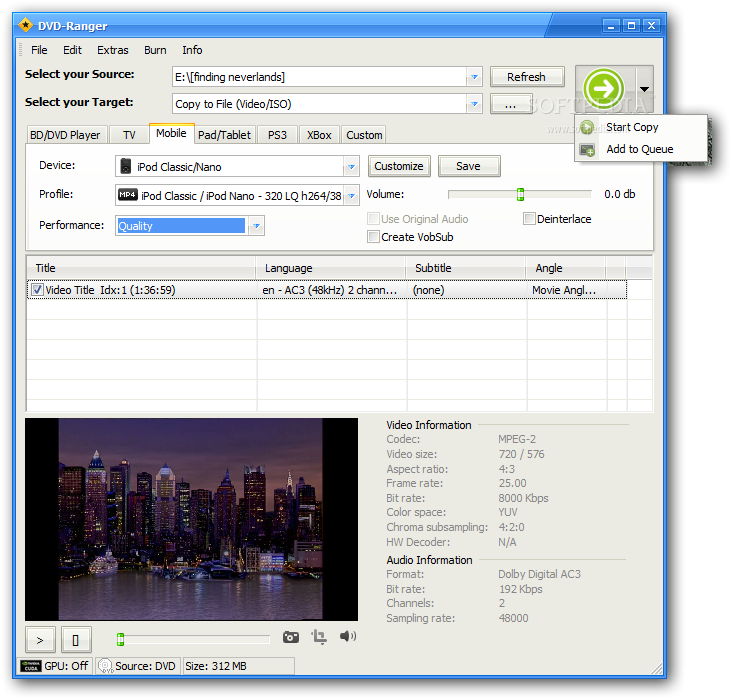Switch to the Custom tab
The height and width of the screenshot is (699, 732).
[364, 135]
